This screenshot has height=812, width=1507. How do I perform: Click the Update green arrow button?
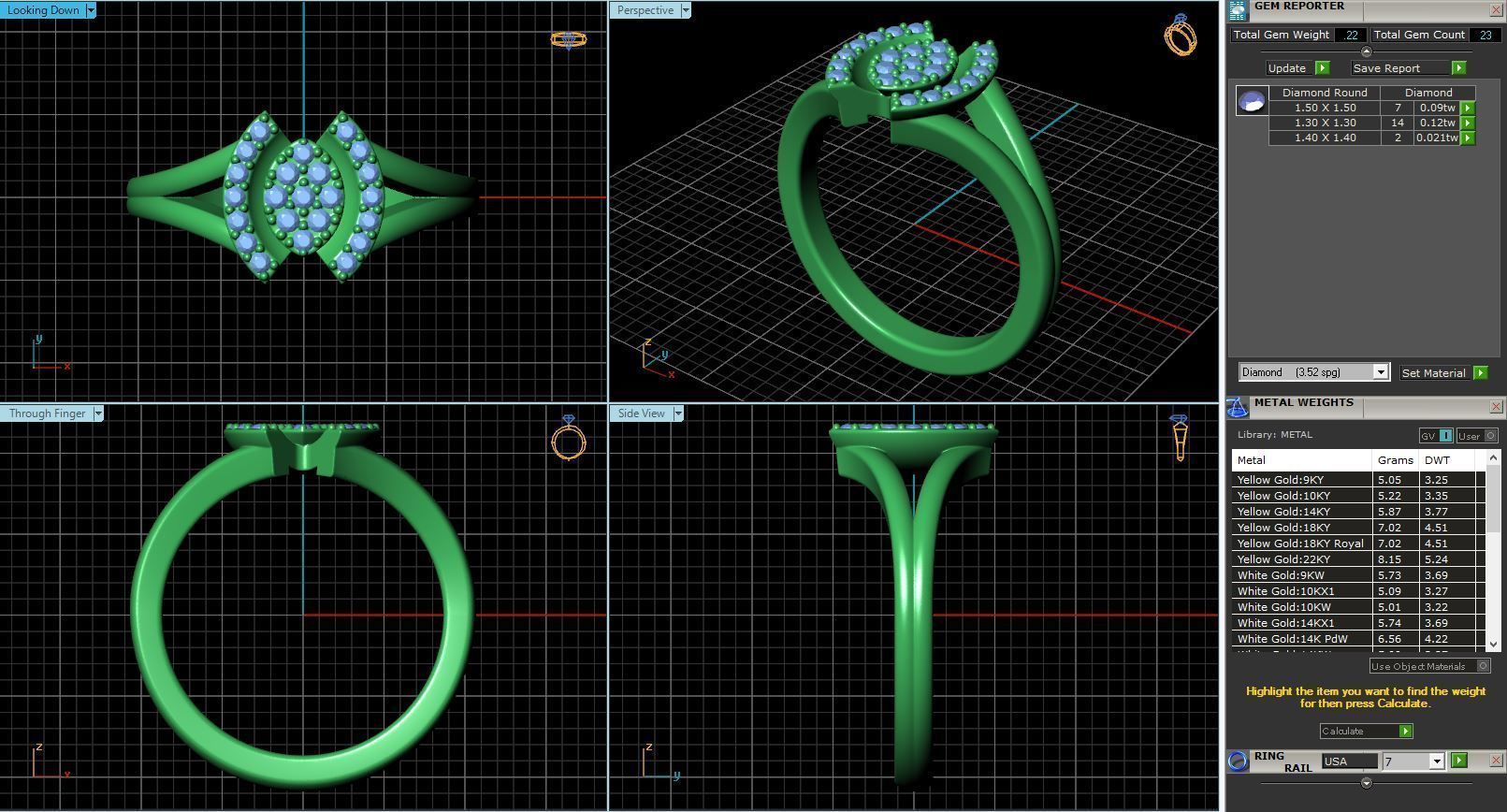click(1322, 68)
